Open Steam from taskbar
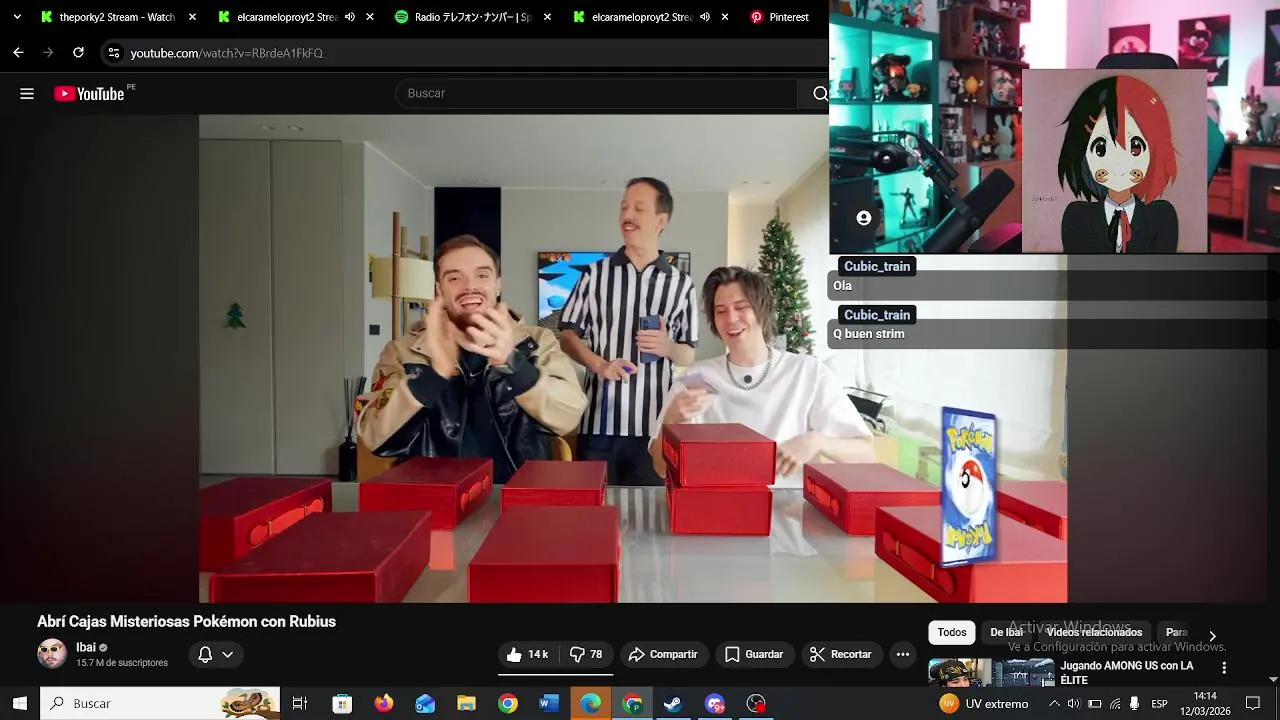Viewport: 1280px width, 720px height. [x=673, y=703]
